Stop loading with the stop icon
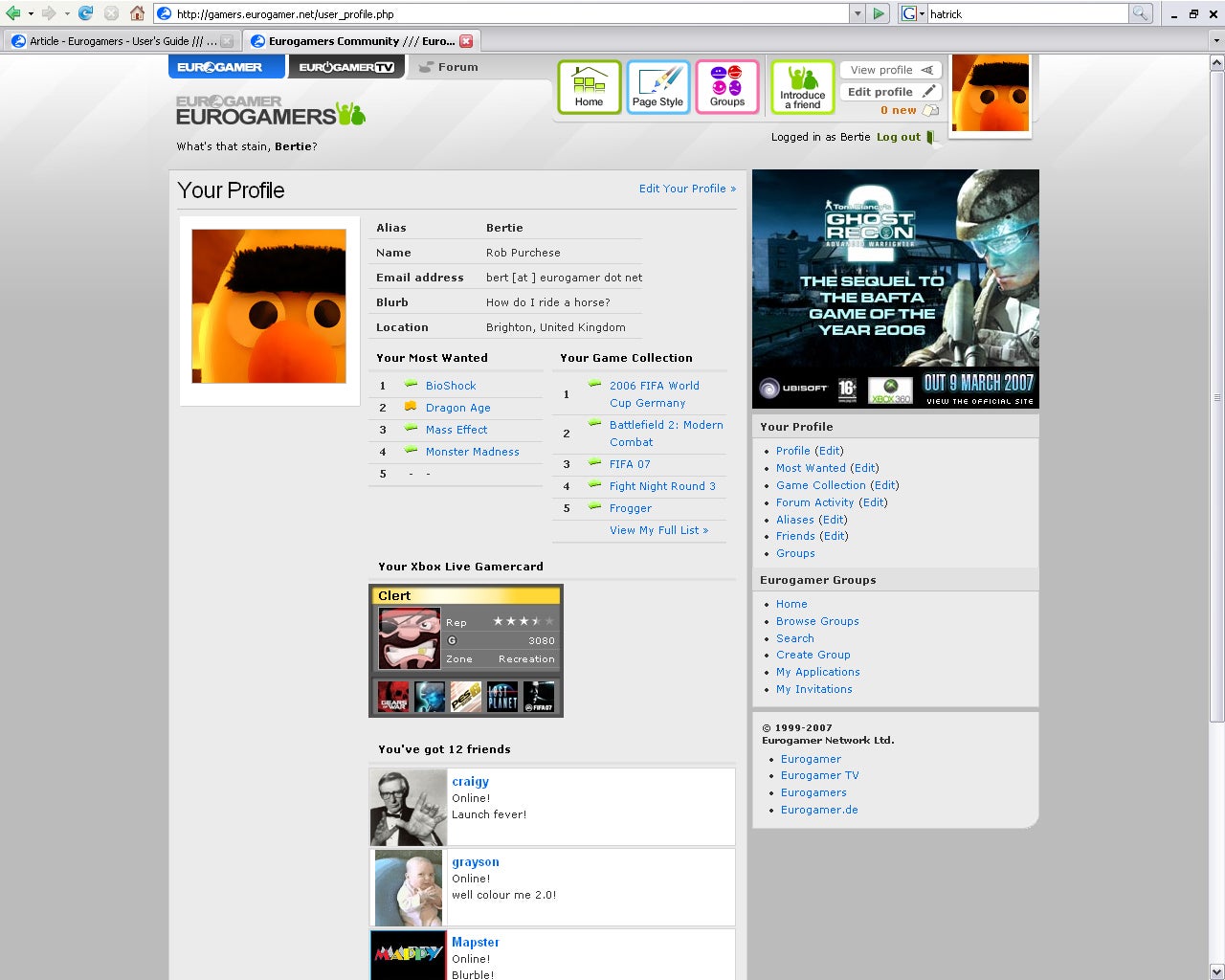The height and width of the screenshot is (980, 1225). pos(111,13)
